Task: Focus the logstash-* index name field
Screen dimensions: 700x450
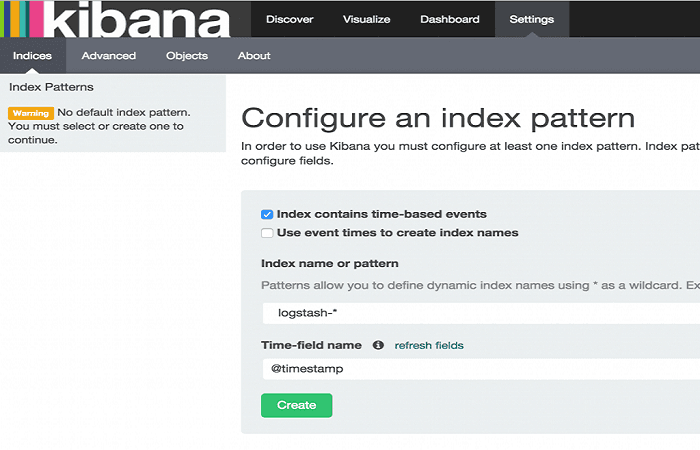Action: coord(480,313)
